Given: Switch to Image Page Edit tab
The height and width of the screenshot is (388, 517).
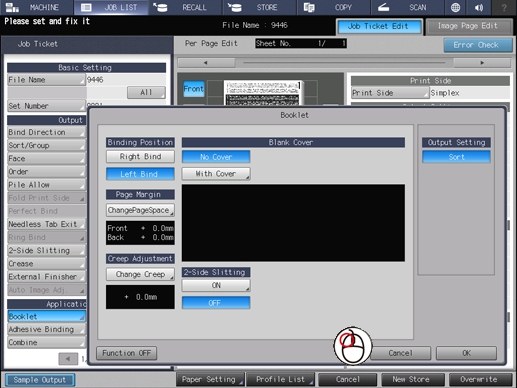Looking at the screenshot, I should [468, 26].
